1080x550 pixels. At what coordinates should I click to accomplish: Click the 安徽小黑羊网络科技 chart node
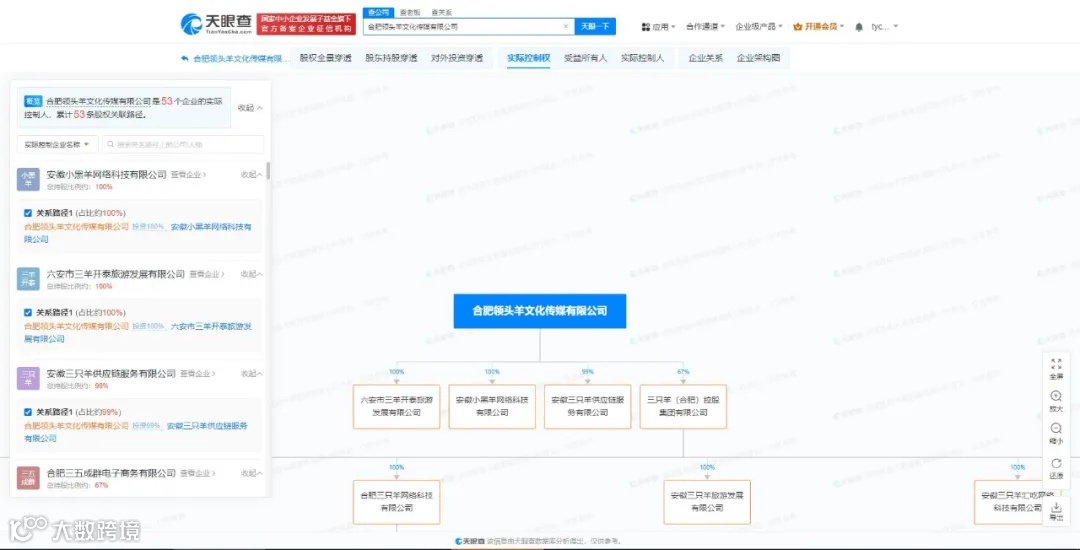492,406
